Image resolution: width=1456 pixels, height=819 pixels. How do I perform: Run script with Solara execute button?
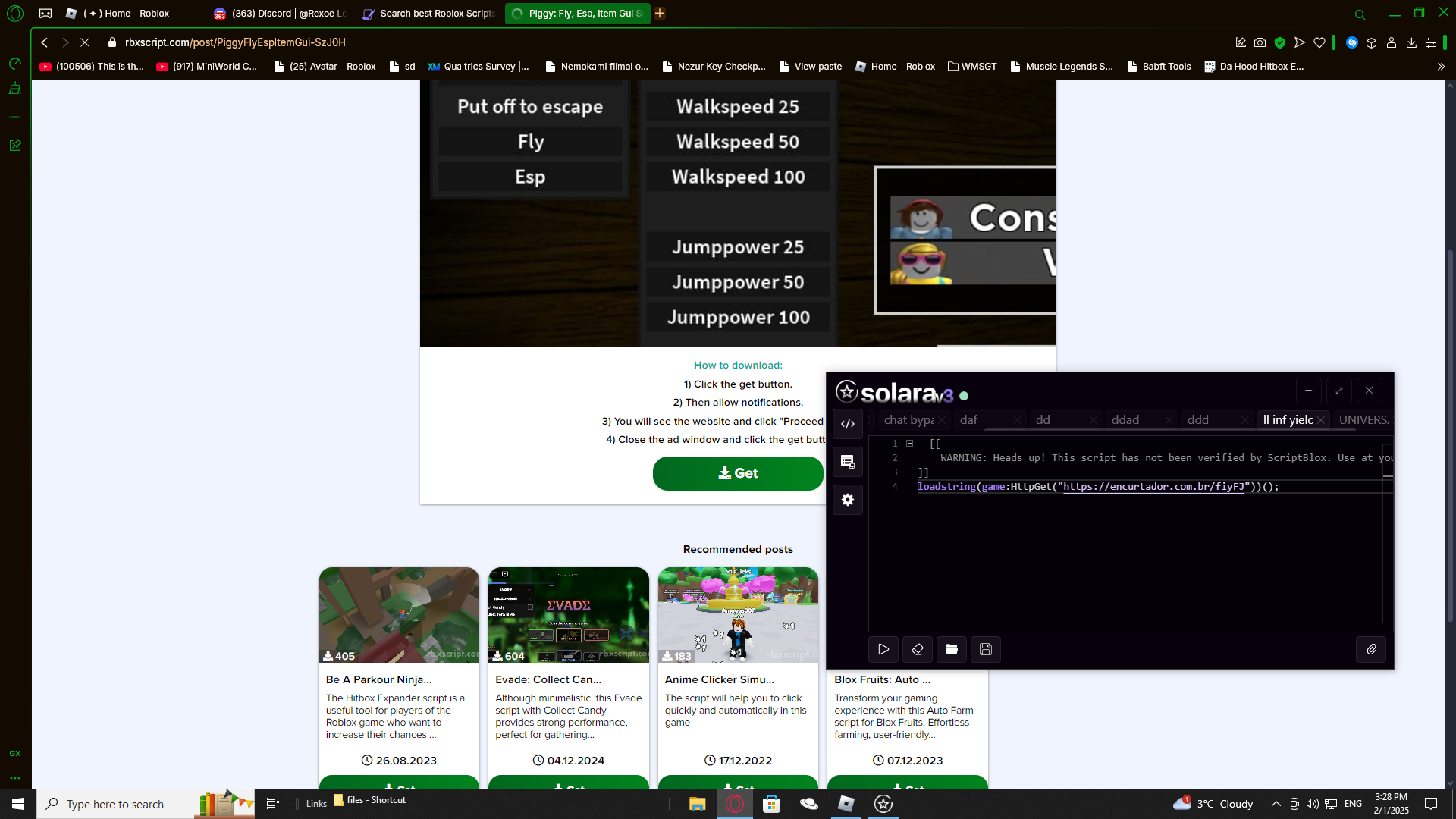point(883,649)
